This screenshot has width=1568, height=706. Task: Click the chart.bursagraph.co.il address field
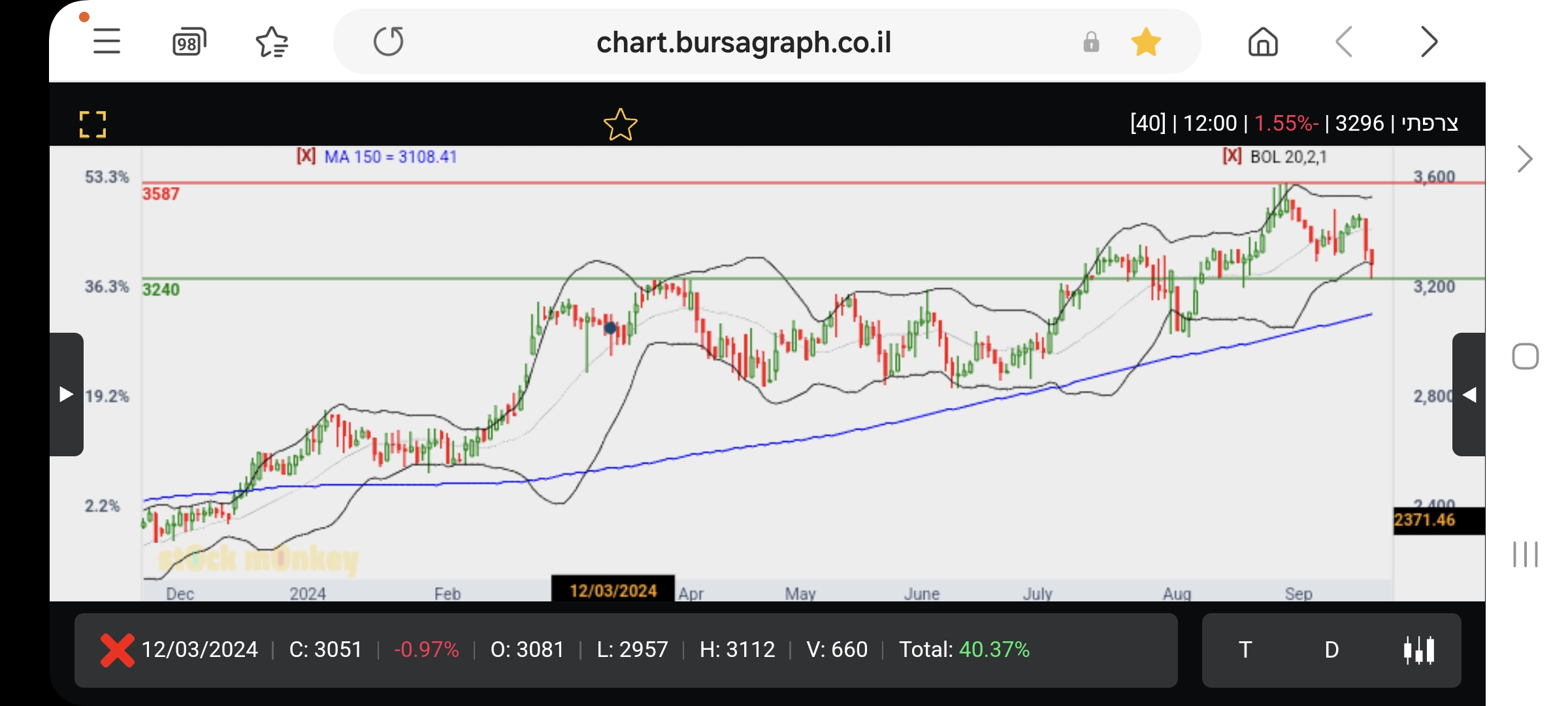click(743, 42)
